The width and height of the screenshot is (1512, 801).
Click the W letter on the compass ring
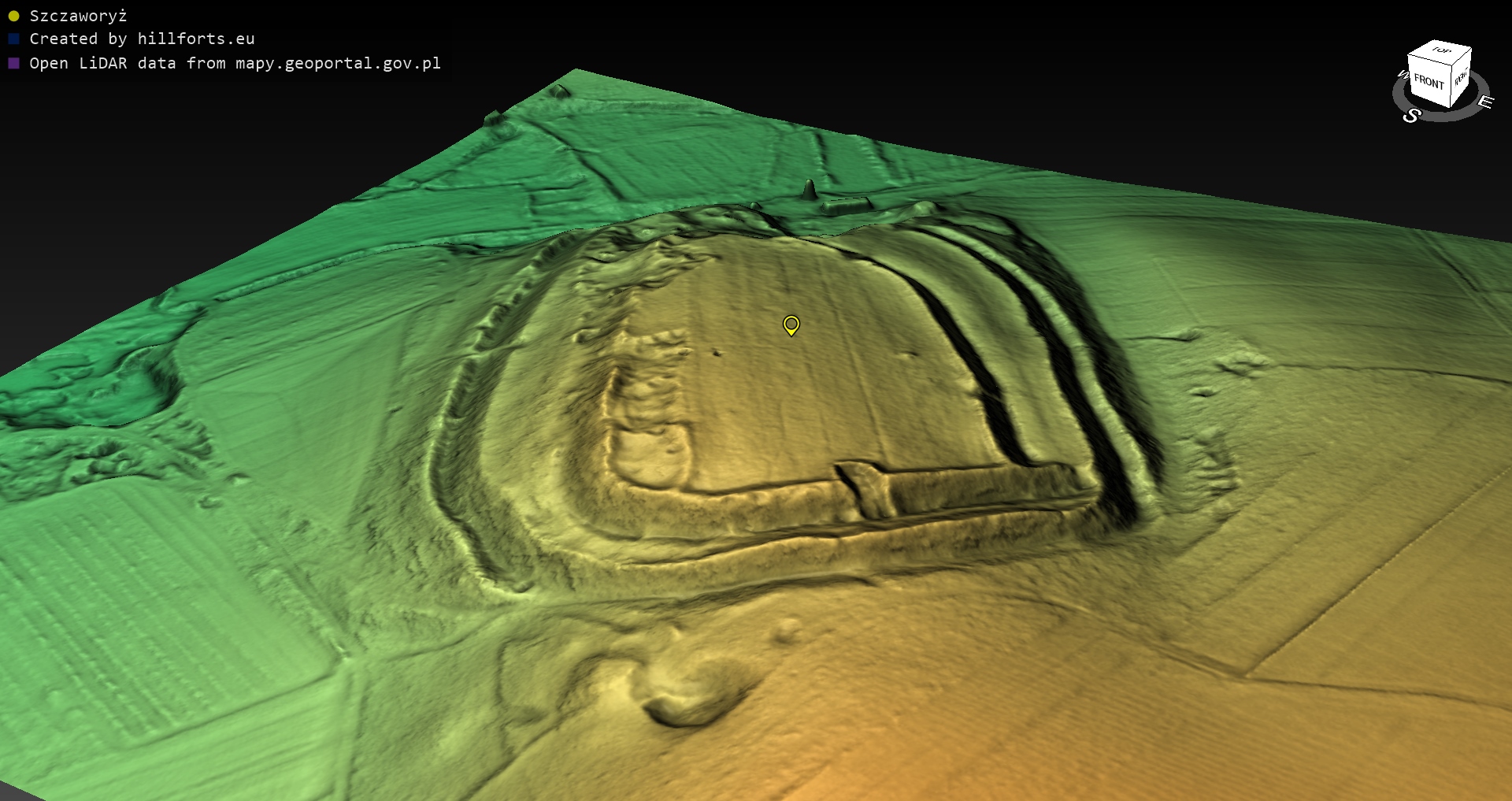pyautogui.click(x=1403, y=75)
